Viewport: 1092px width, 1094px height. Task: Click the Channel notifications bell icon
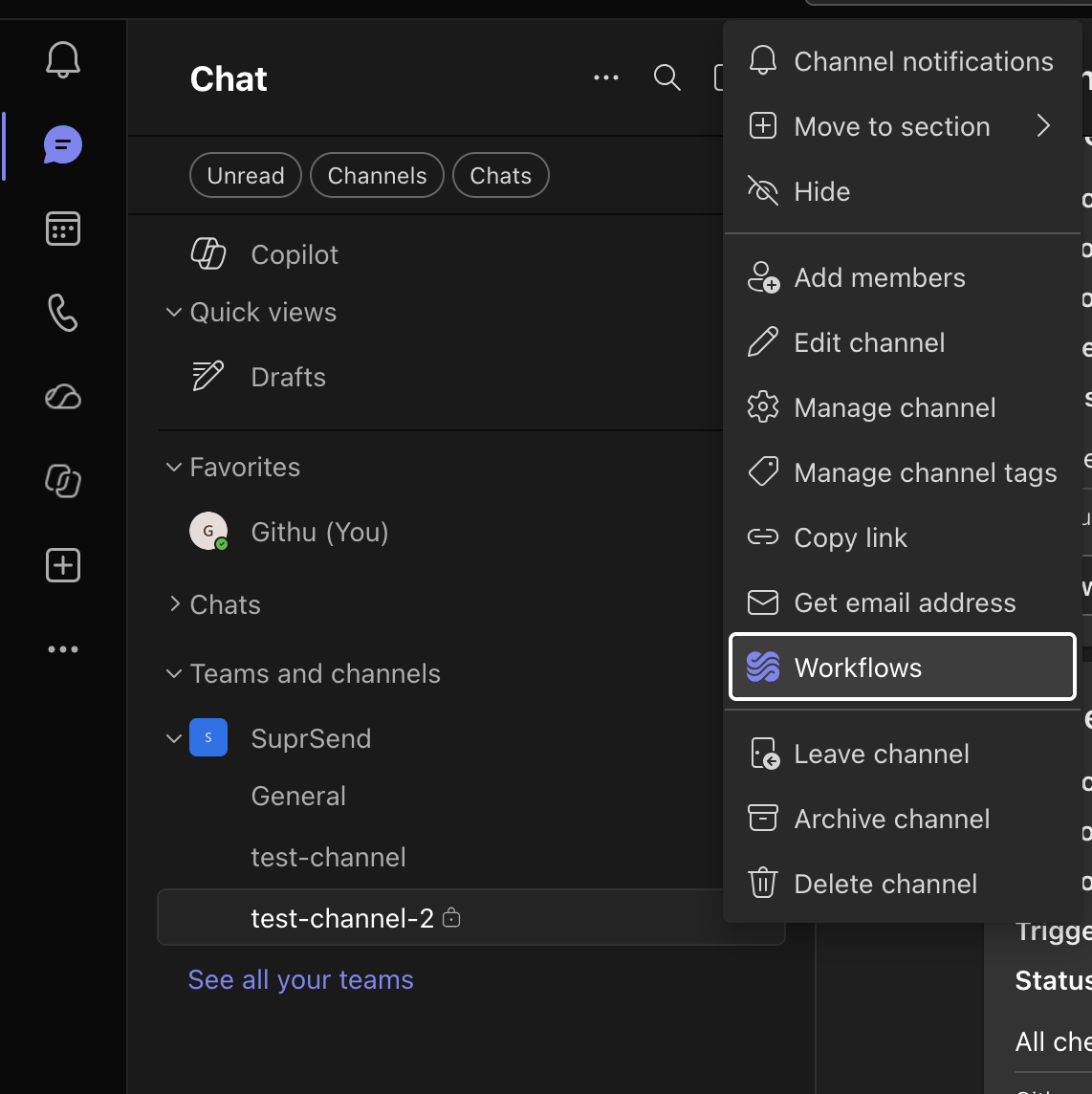(763, 60)
